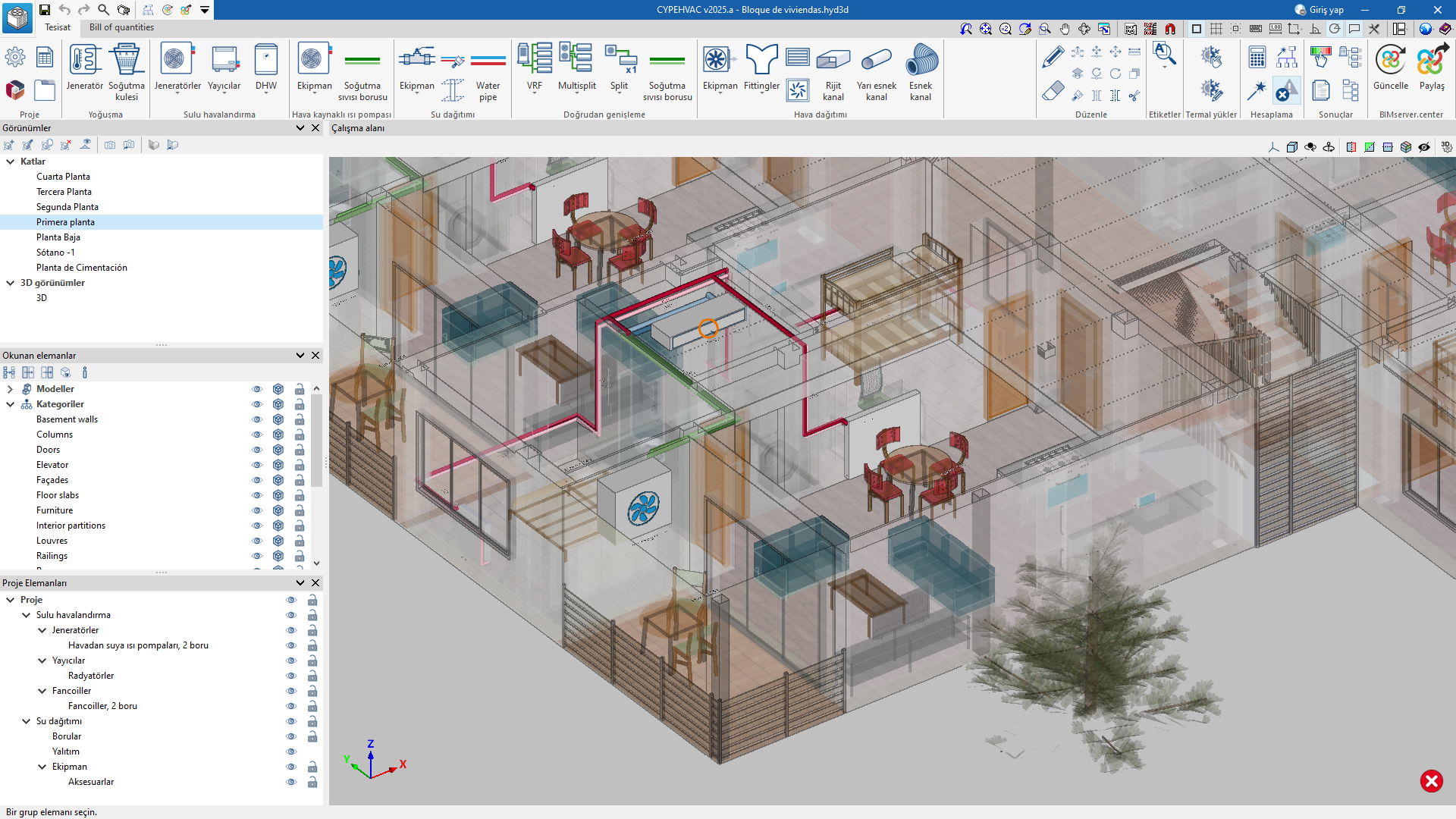Image resolution: width=1456 pixels, height=819 pixels.
Task: Collapse the Katlar tree node
Action: pyautogui.click(x=11, y=162)
